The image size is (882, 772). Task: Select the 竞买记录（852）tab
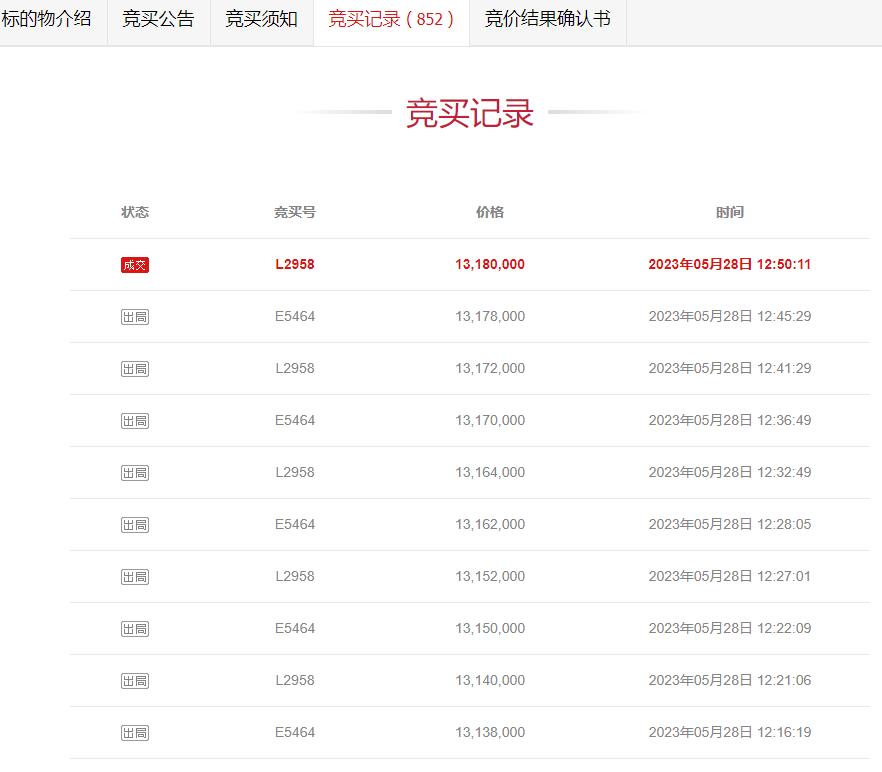(391, 22)
